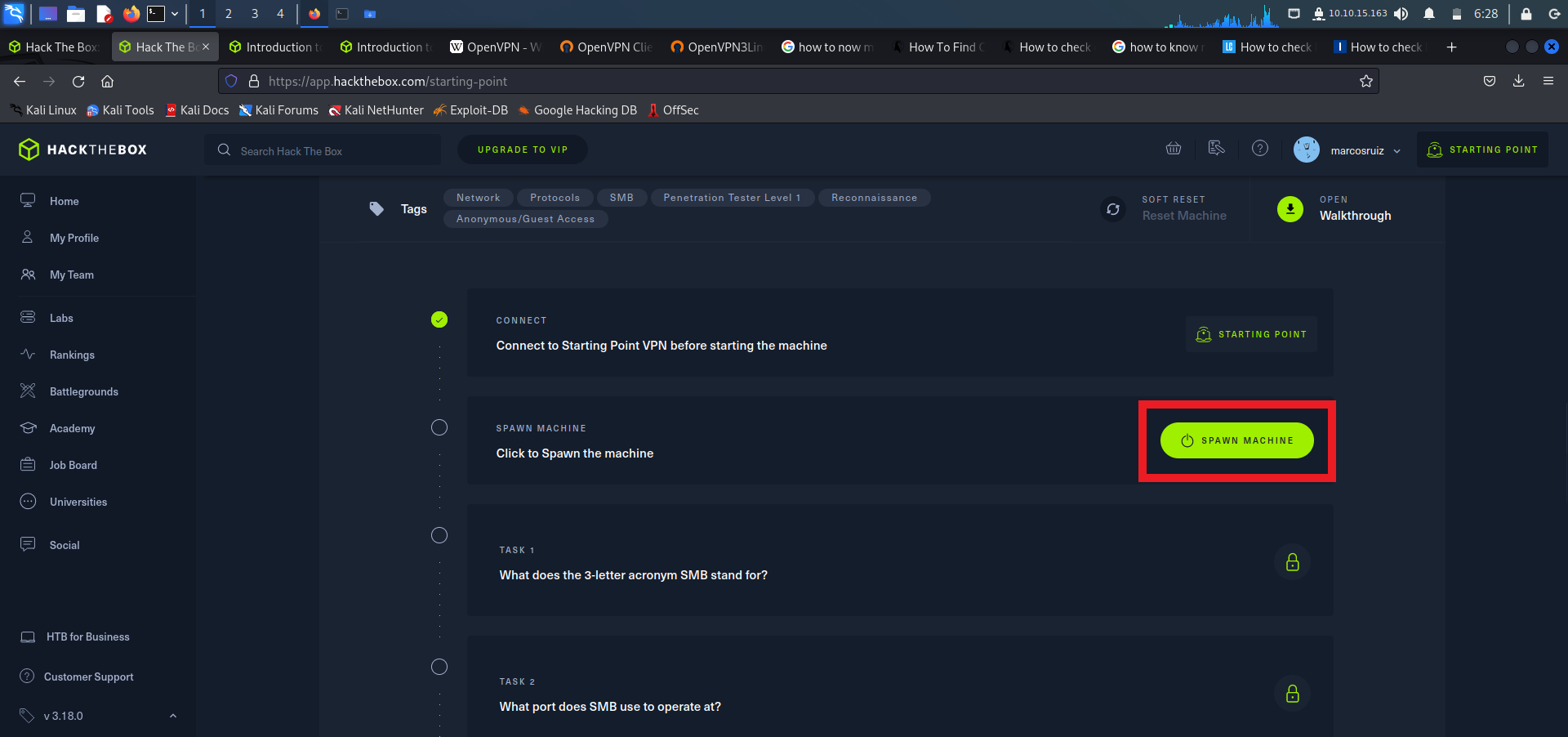Bookmark page with star icon
Image resolution: width=1568 pixels, height=737 pixels.
click(1365, 81)
